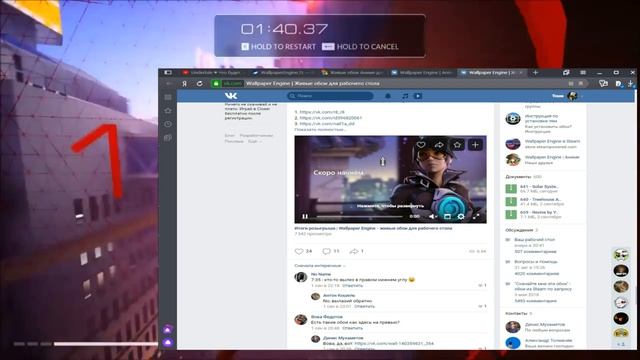Open profile menu next to user avatar
This screenshot has width=640, height=360.
pos(582,96)
